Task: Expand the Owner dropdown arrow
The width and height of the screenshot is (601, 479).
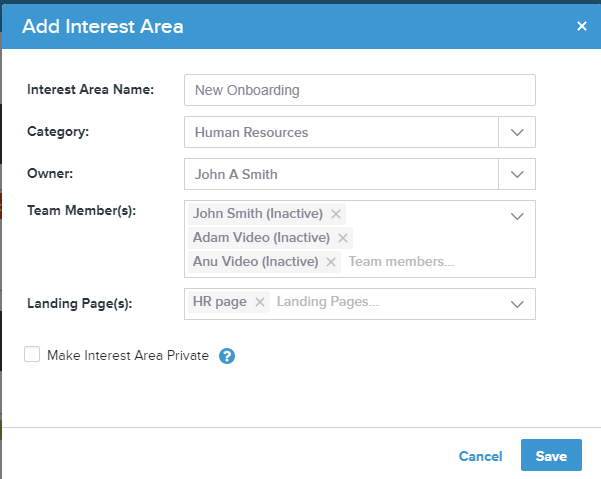Action: click(517, 174)
